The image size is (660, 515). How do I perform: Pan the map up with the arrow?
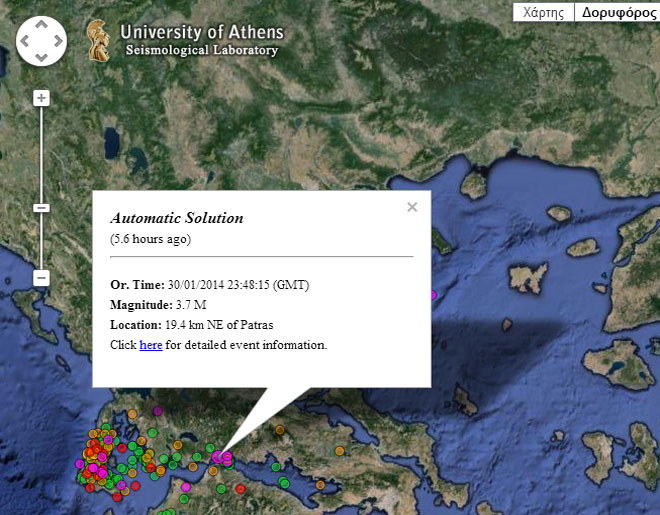41,26
